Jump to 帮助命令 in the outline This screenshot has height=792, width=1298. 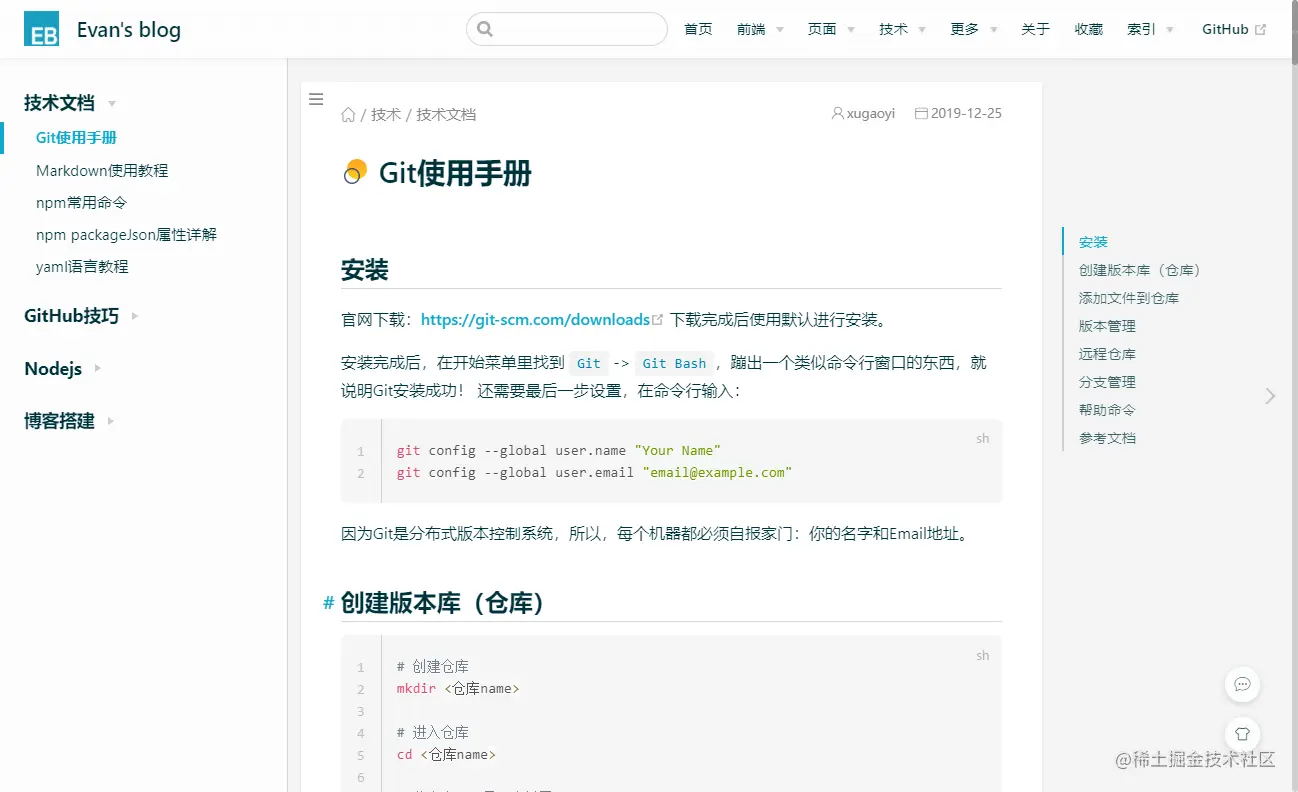1107,410
